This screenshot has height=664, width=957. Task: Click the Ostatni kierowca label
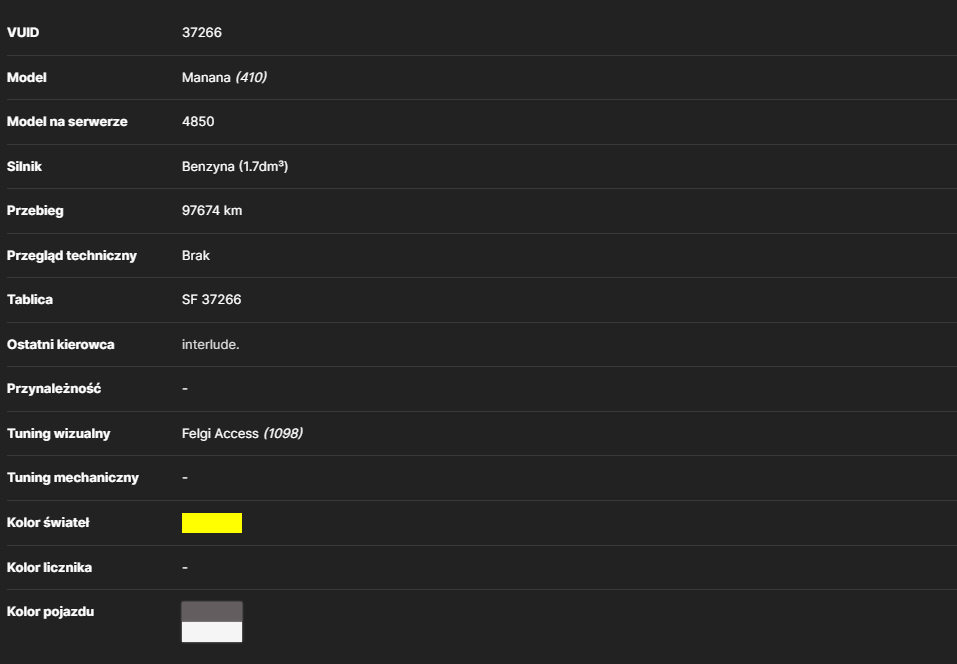60,345
